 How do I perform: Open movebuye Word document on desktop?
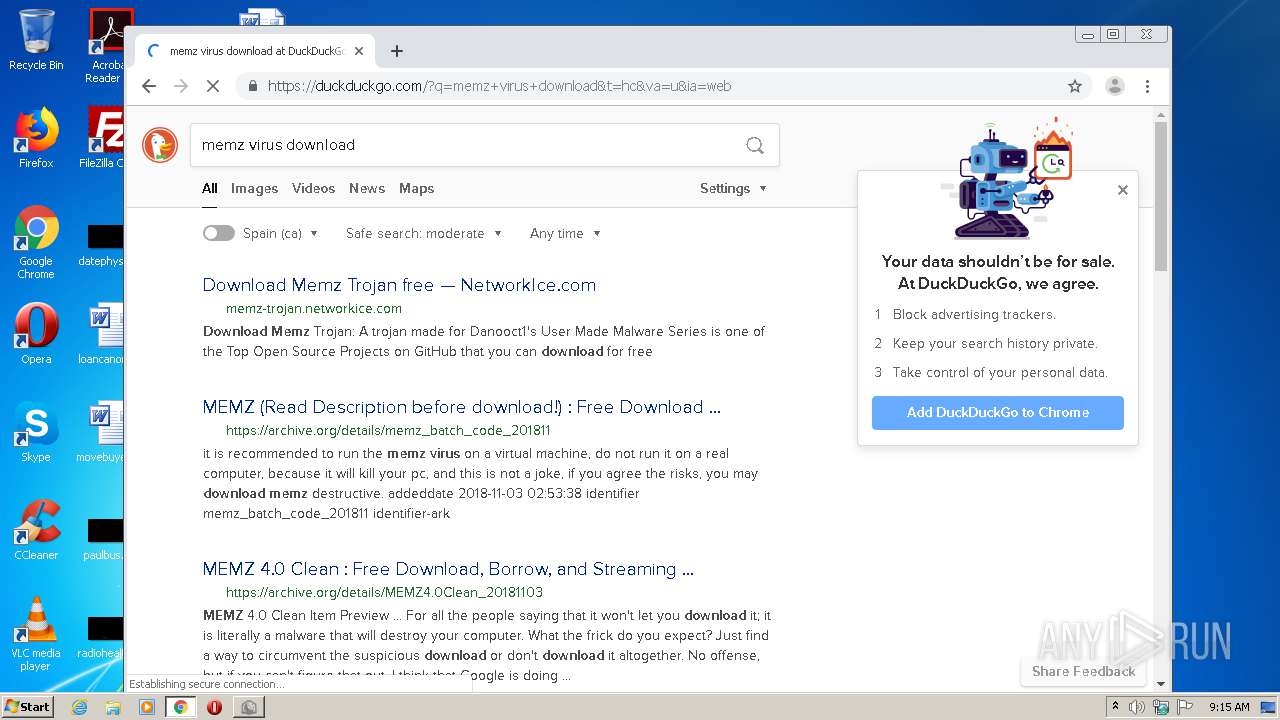(102, 432)
